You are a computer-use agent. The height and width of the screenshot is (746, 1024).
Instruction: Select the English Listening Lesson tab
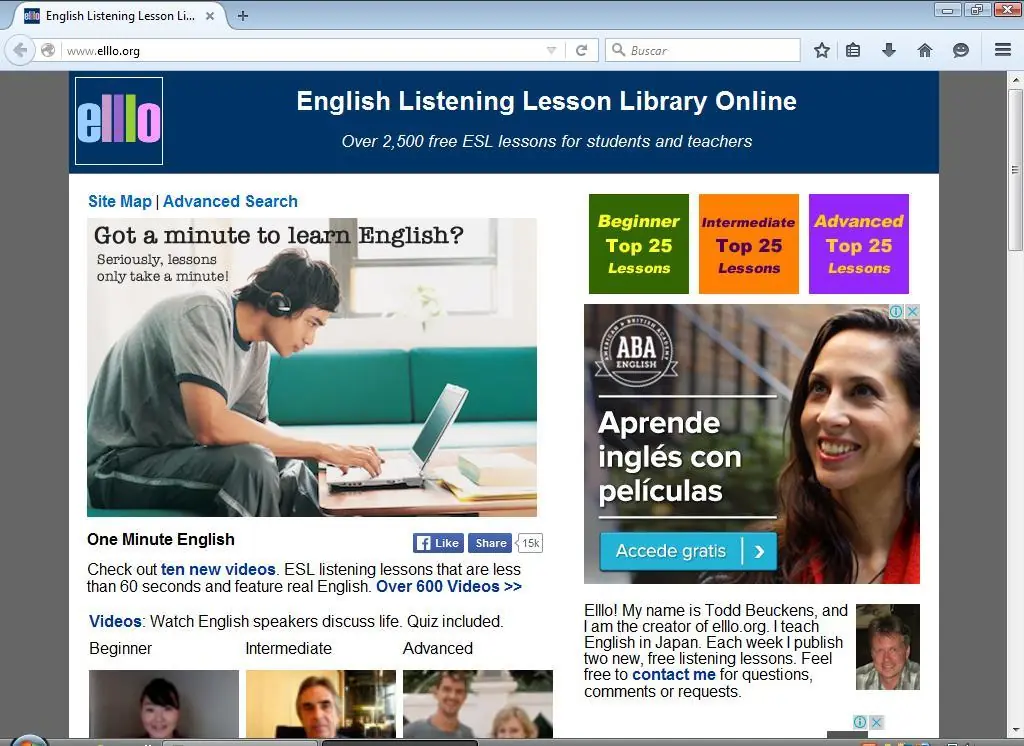click(x=119, y=16)
